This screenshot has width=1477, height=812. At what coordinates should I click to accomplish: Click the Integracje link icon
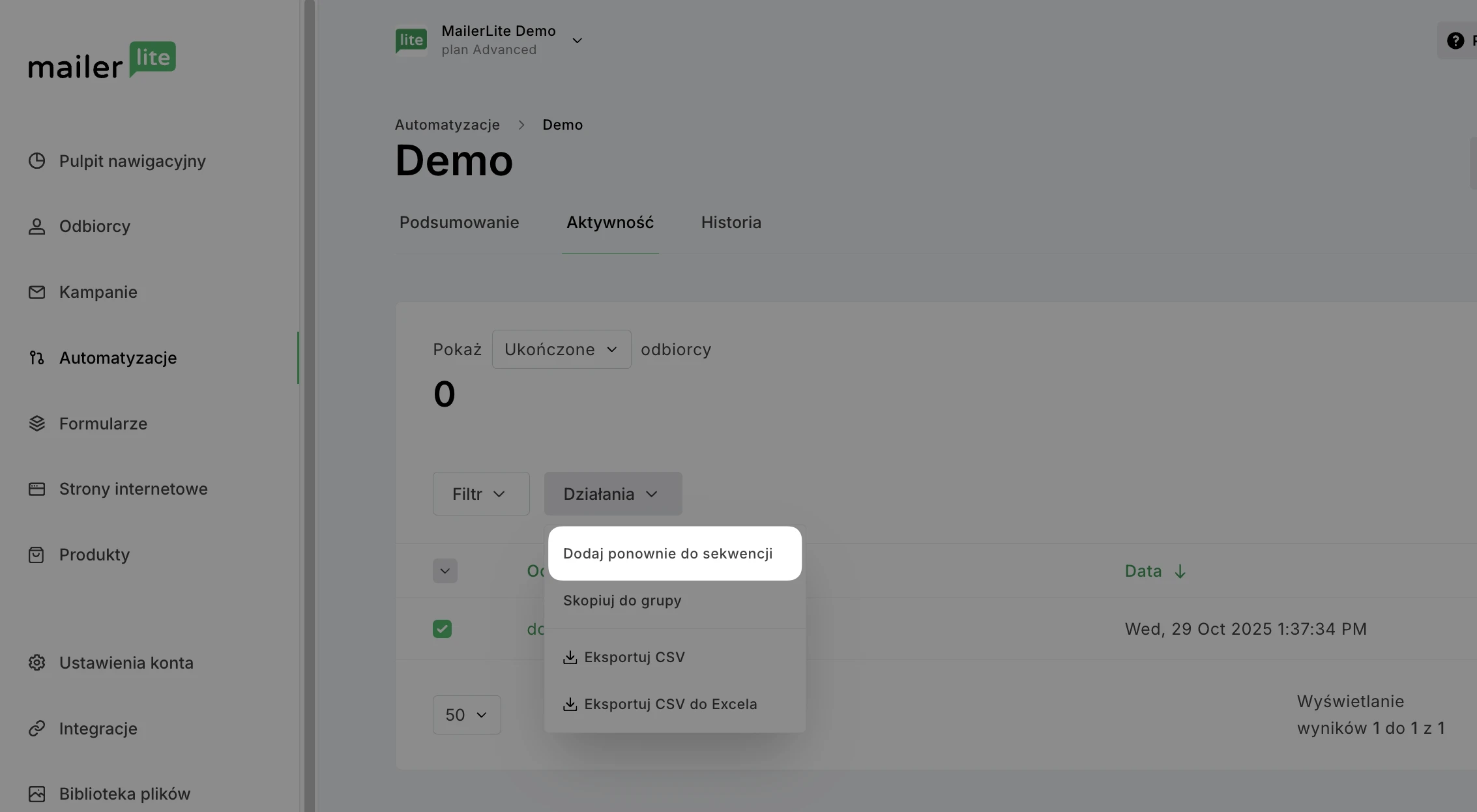(x=37, y=729)
